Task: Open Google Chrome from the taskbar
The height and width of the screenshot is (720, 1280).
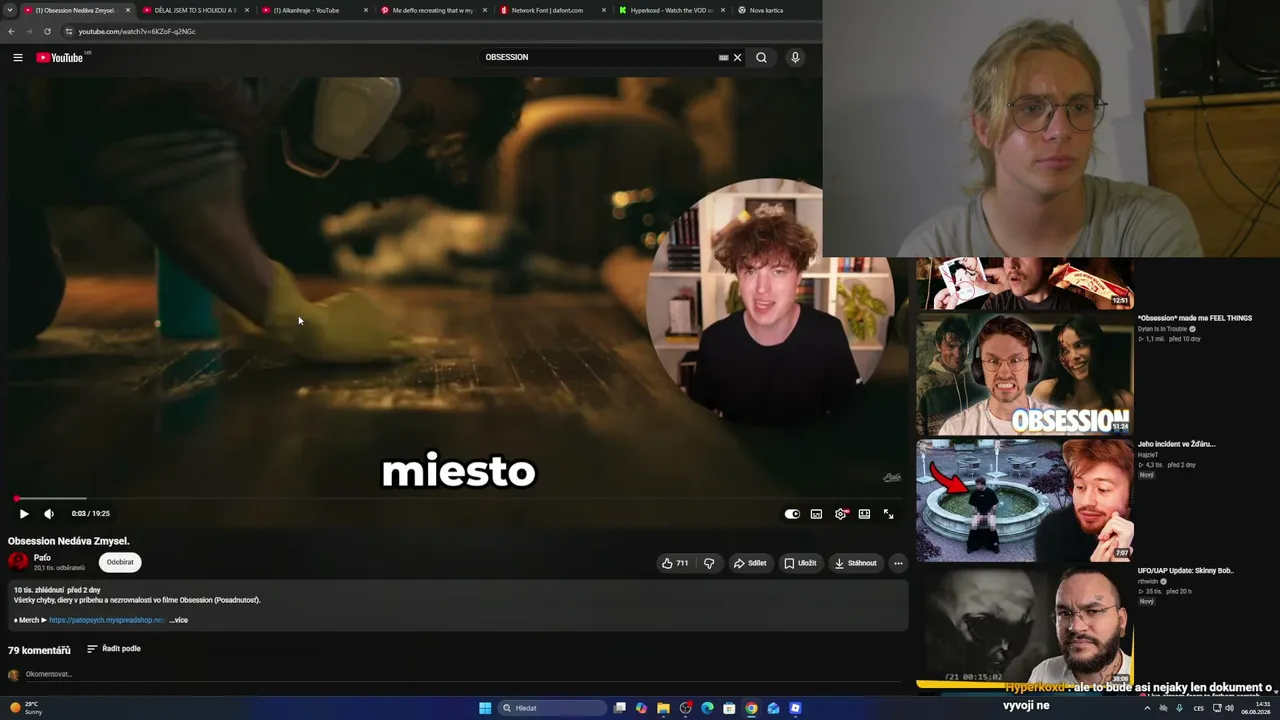Action: (751, 708)
